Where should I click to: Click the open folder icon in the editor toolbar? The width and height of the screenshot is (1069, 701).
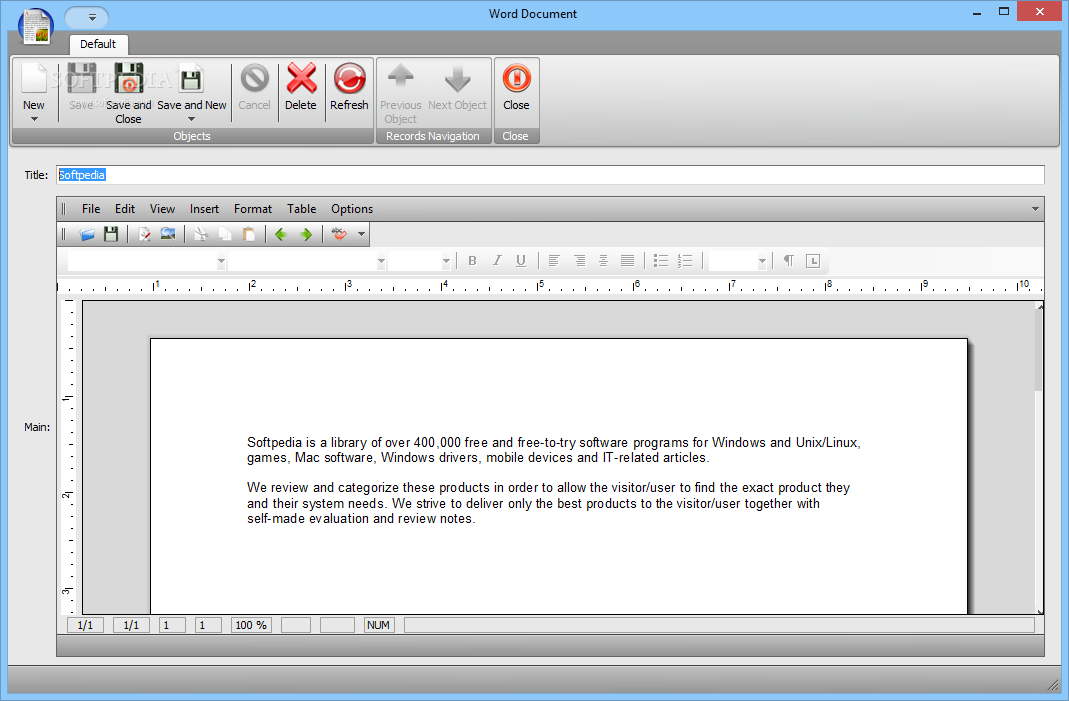coord(87,235)
